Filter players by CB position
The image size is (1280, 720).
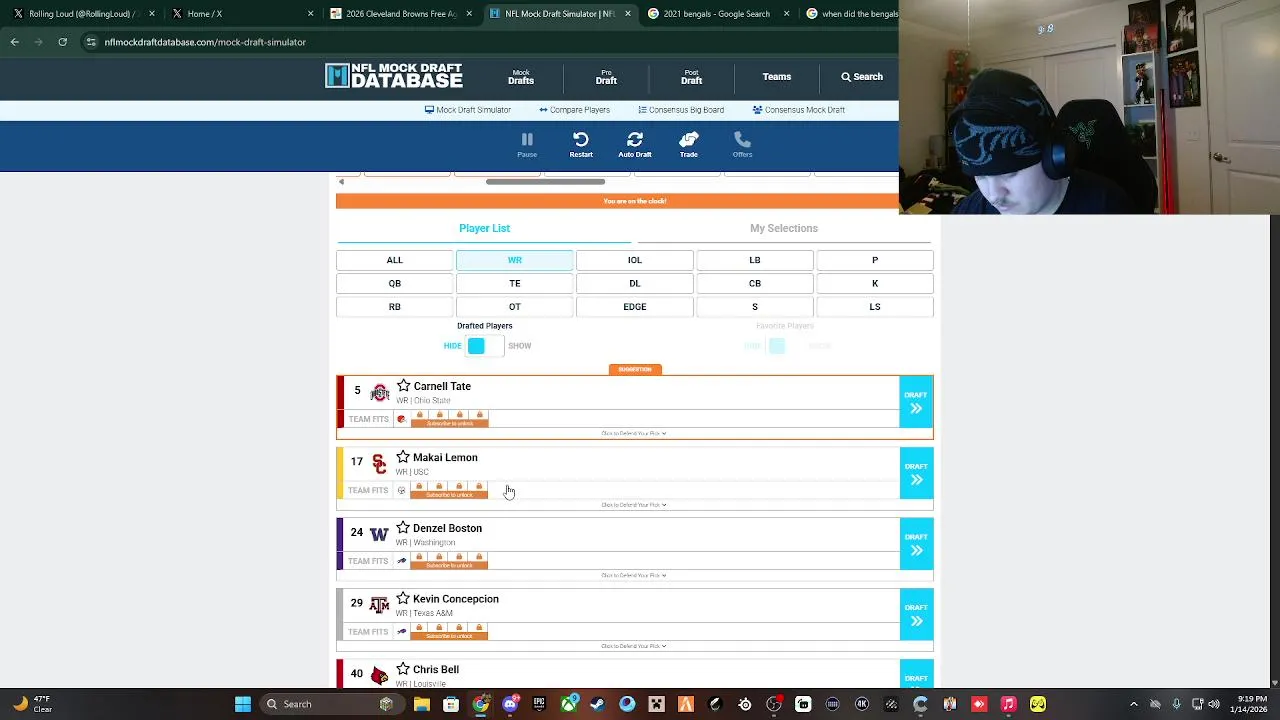coord(755,283)
